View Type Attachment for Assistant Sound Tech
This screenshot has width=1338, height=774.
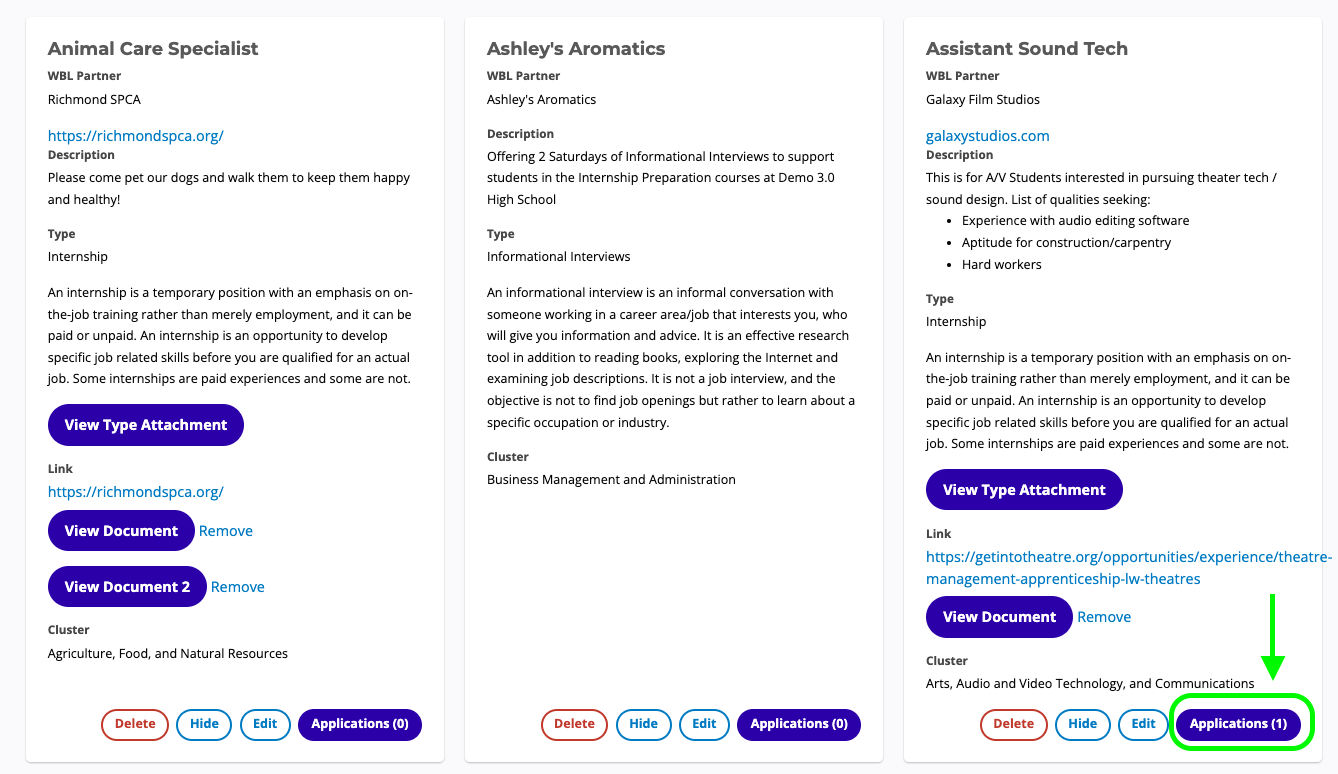click(x=1024, y=490)
